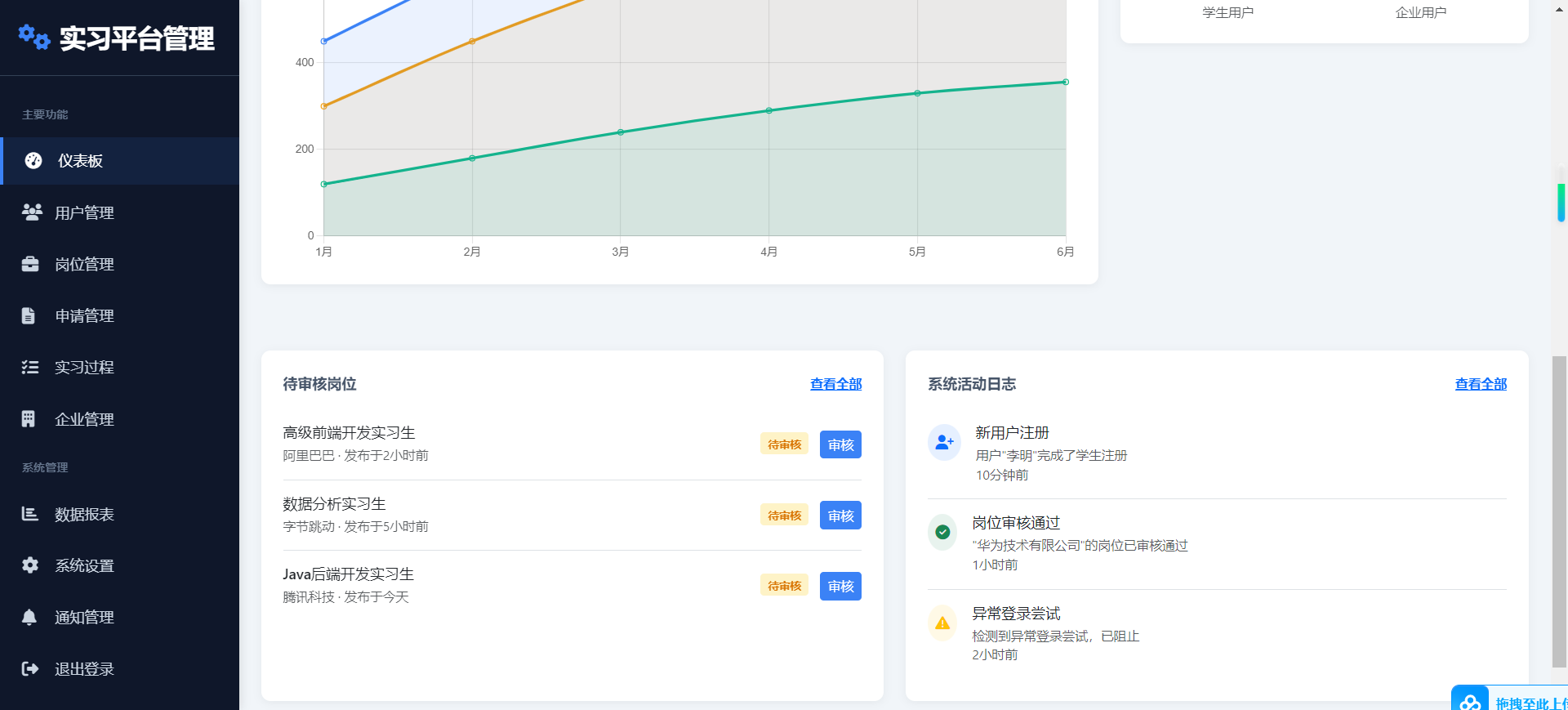This screenshot has height=710, width=1568.
Task: Click the 岗位管理 briefcase icon
Action: [x=30, y=264]
